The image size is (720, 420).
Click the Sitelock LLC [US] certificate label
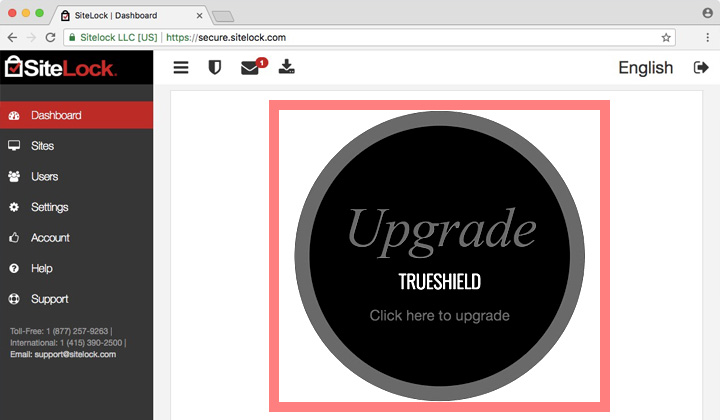[x=118, y=38]
